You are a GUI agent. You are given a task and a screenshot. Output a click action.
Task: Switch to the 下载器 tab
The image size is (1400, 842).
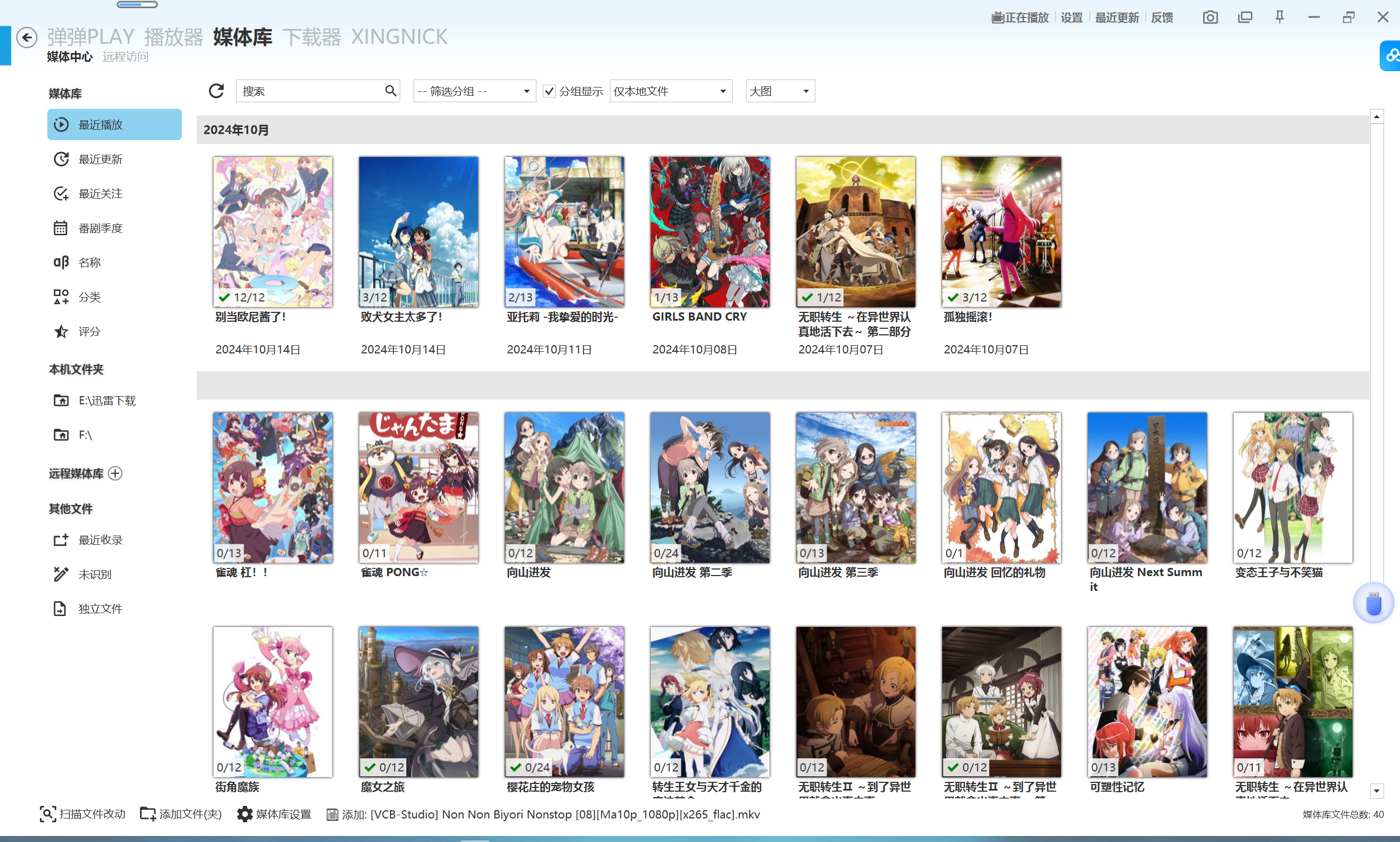click(x=312, y=37)
